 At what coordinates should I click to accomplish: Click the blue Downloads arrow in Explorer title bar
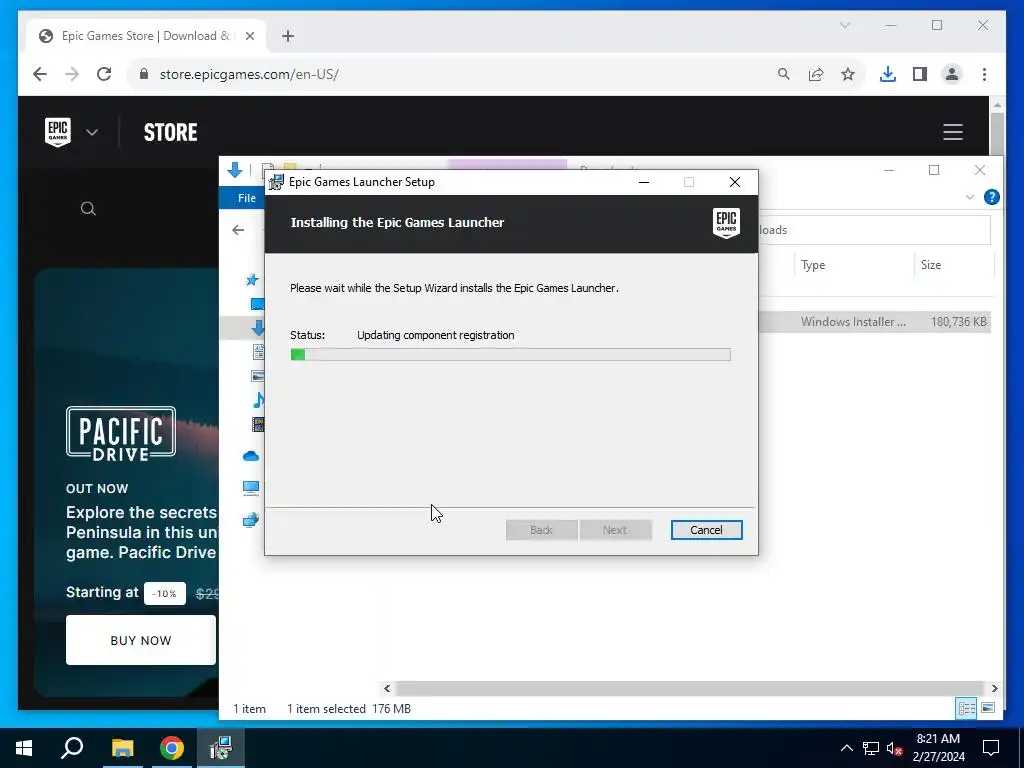(235, 170)
